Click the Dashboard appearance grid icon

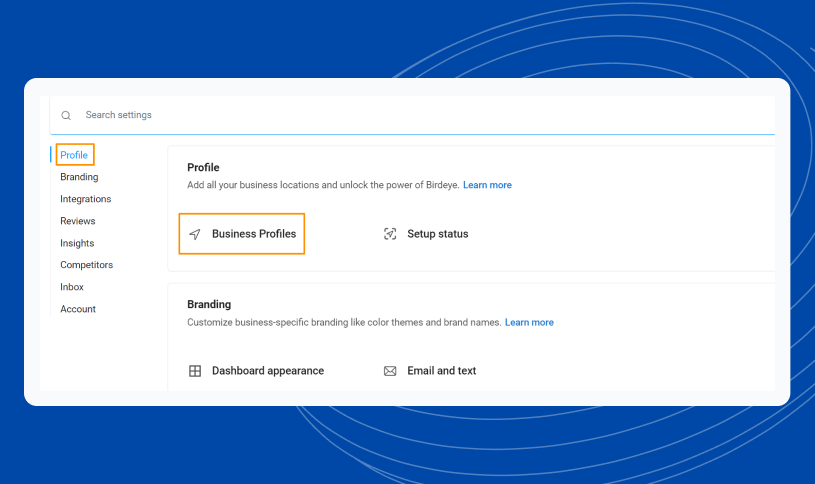tap(195, 371)
